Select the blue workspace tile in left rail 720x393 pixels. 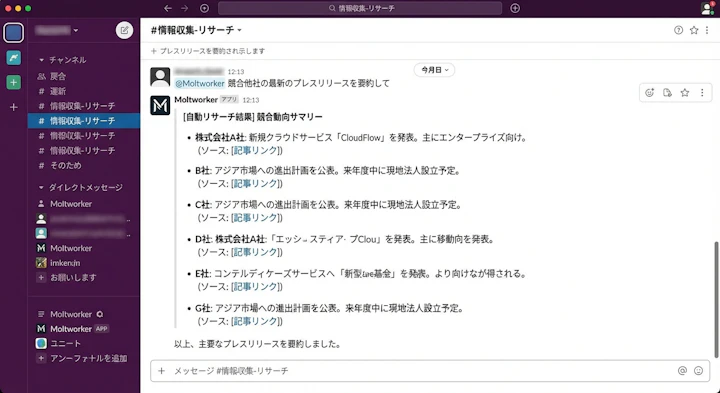point(13,33)
